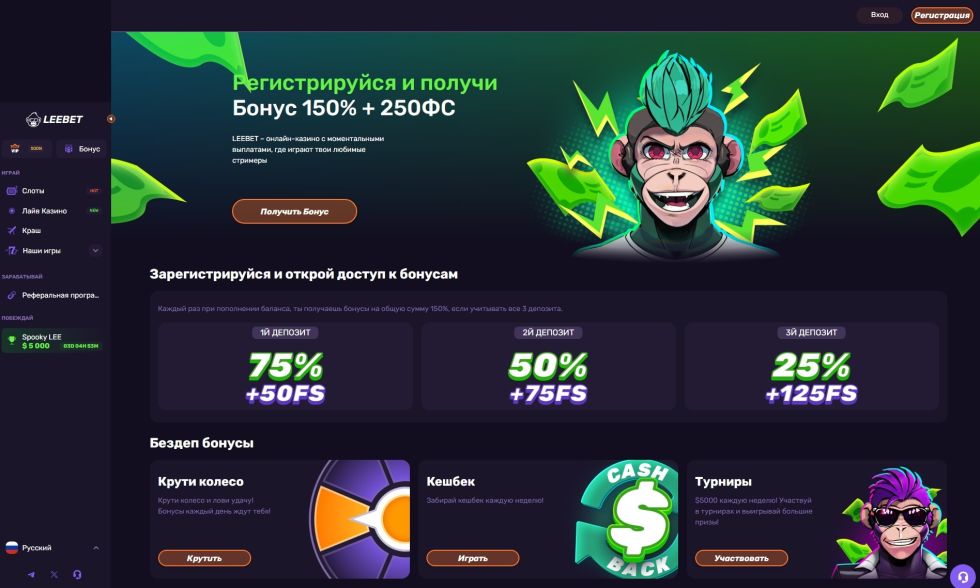Open the Spooky LEE tournament card
The image size is (980, 588).
click(52, 341)
